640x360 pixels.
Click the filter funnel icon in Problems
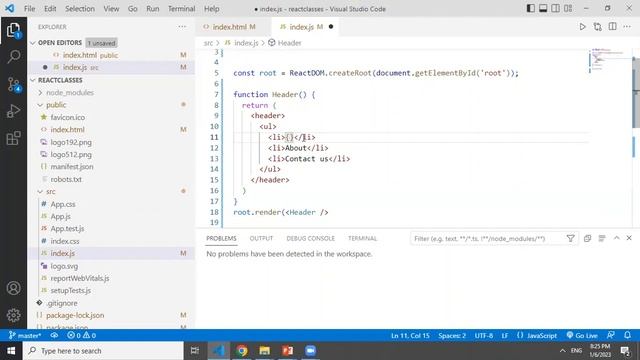click(x=570, y=238)
